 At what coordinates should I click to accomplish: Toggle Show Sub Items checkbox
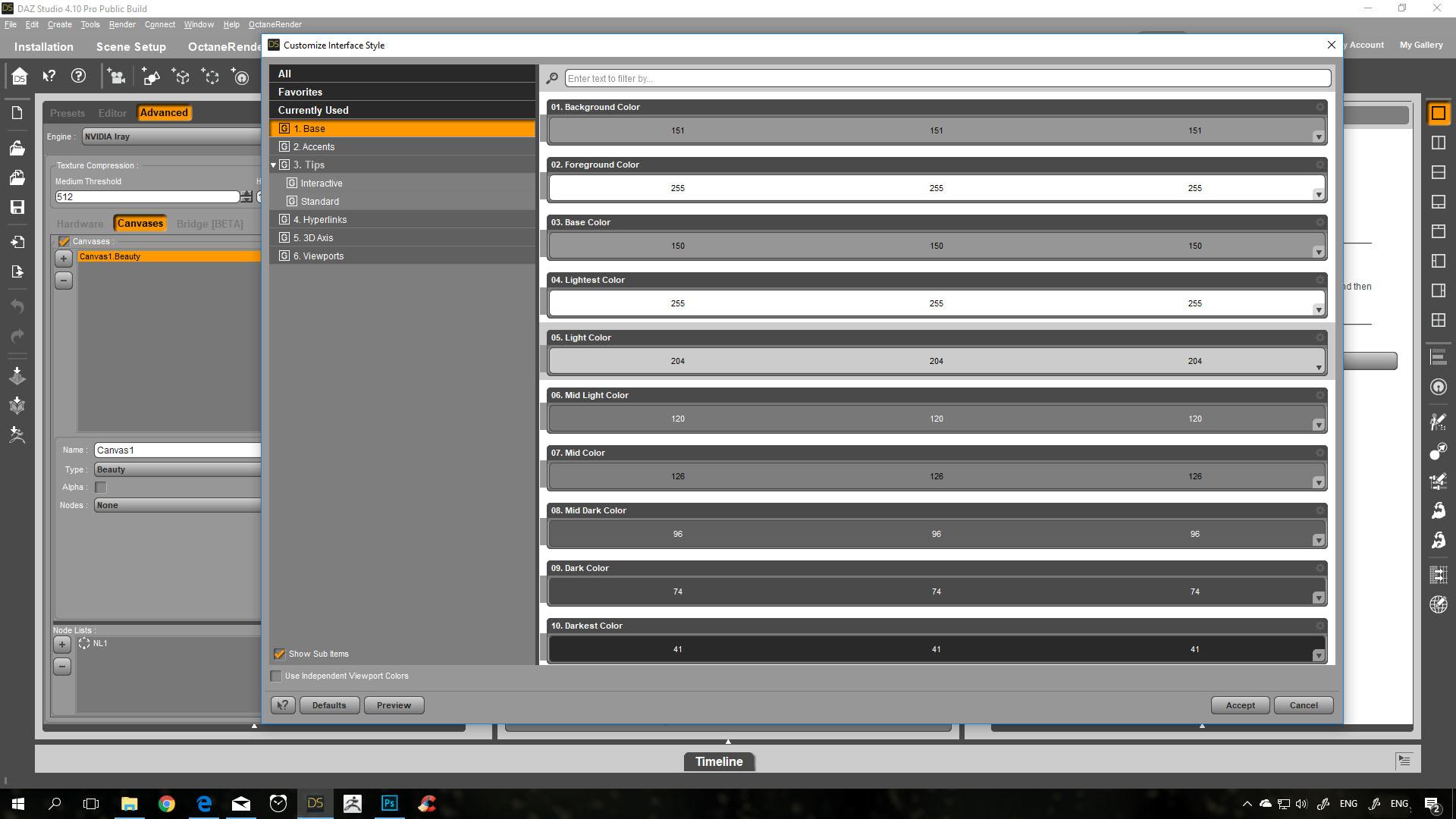point(279,654)
